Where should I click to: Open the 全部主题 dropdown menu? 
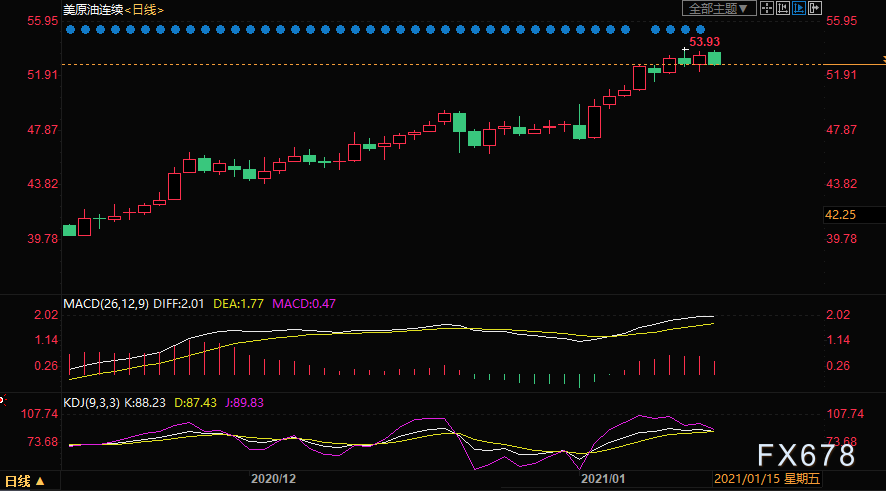[x=719, y=8]
